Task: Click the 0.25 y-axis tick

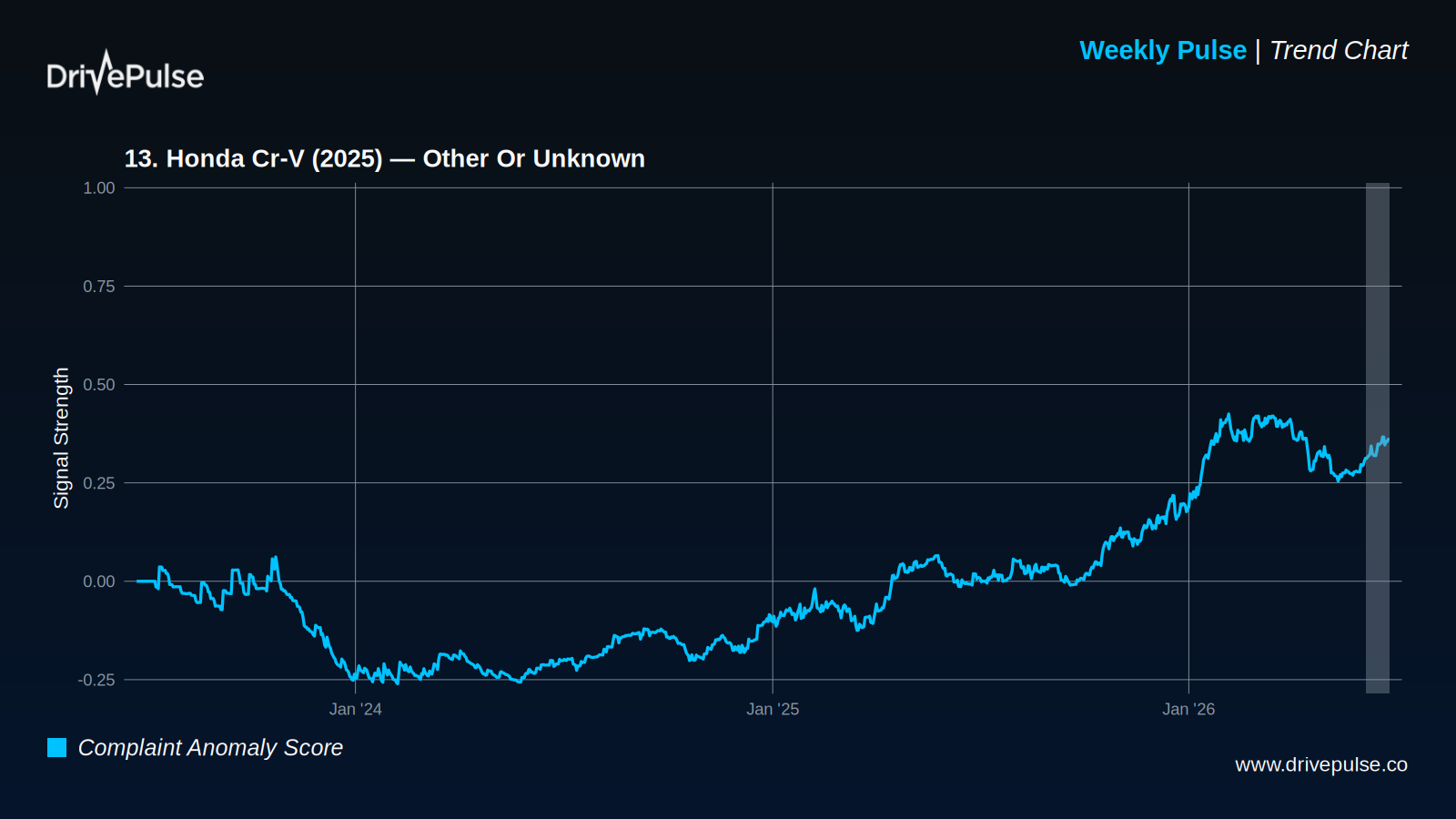Action: pyautogui.click(x=99, y=483)
